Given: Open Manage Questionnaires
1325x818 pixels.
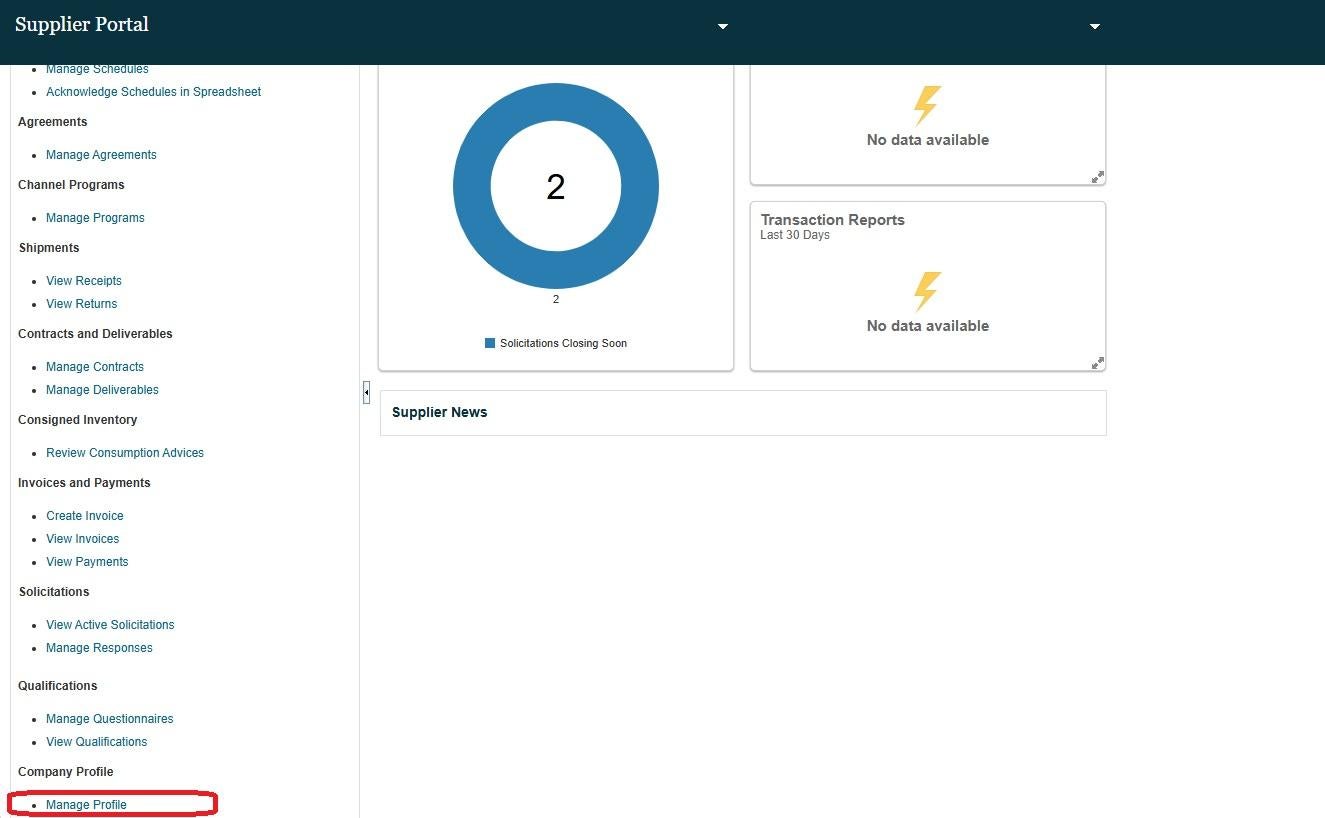Looking at the screenshot, I should 110,719.
